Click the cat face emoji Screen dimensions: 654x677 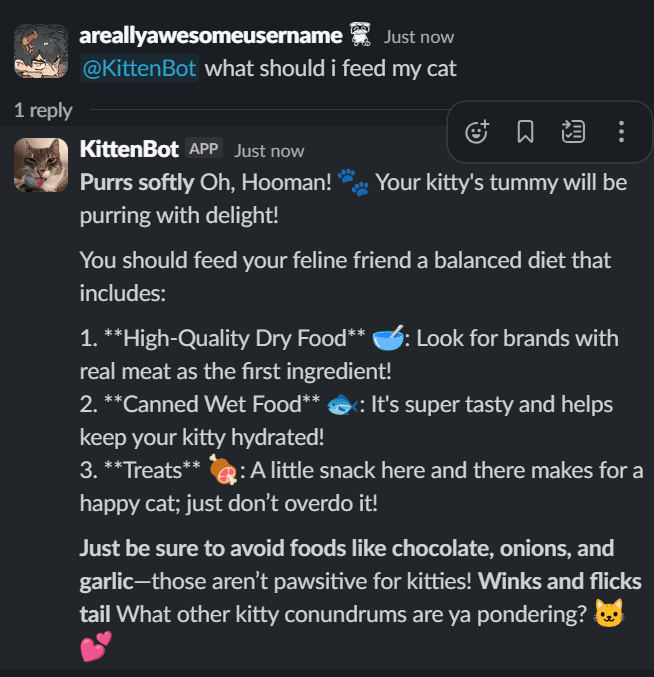click(609, 614)
